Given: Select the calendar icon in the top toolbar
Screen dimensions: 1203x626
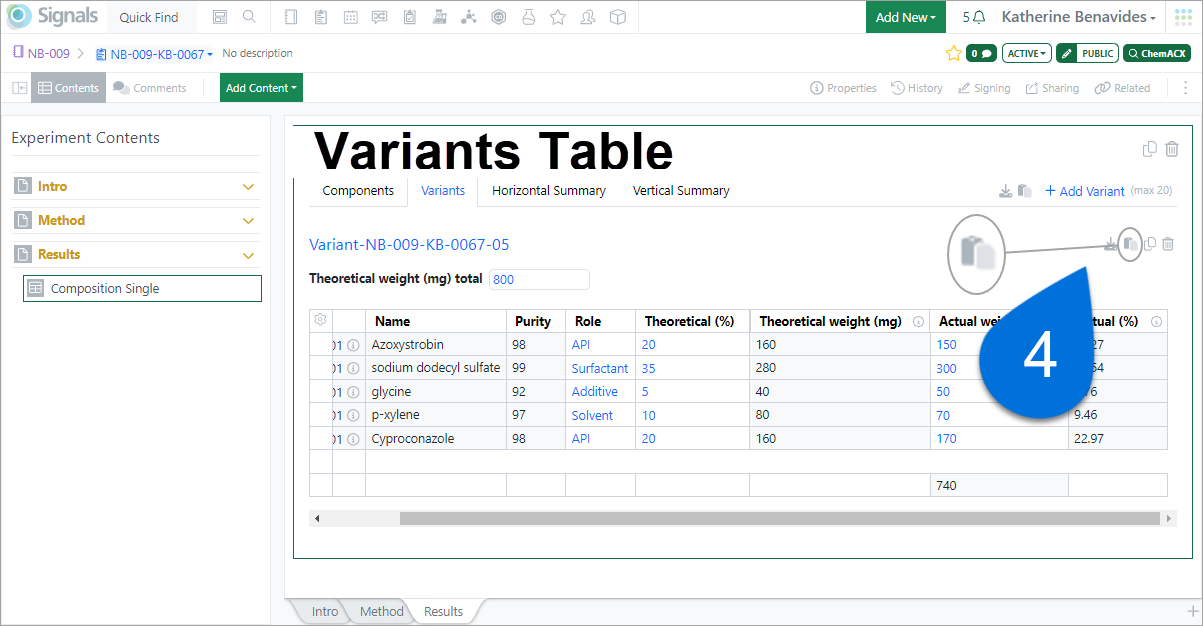Looking at the screenshot, I should click(349, 16).
